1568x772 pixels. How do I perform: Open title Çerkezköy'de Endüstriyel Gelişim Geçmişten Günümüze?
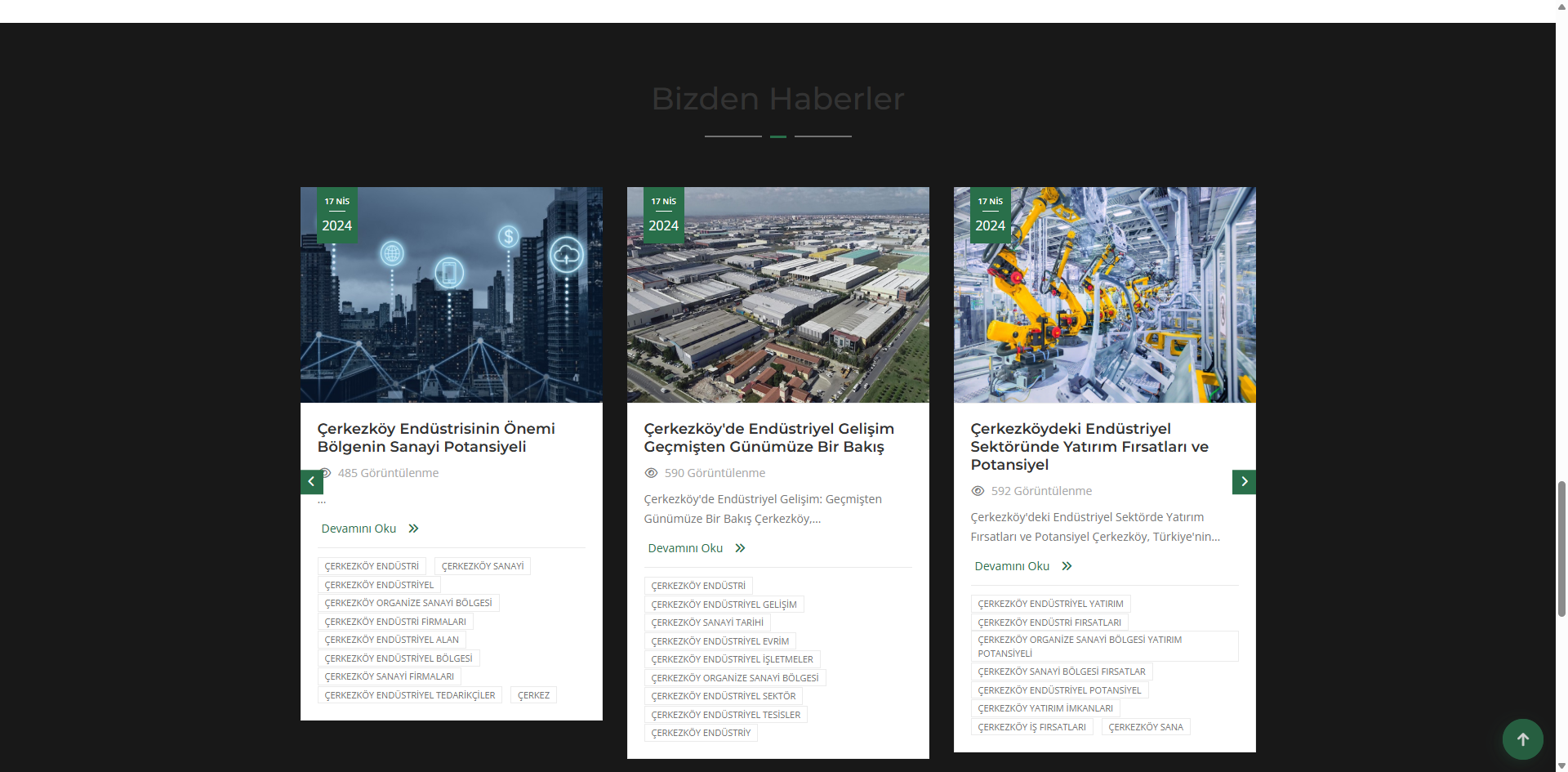[768, 438]
